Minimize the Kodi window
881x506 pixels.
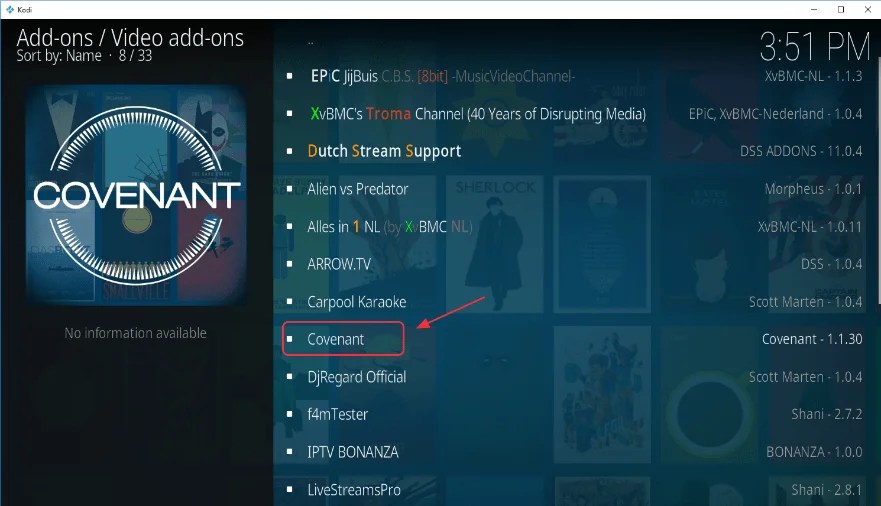pyautogui.click(x=814, y=10)
